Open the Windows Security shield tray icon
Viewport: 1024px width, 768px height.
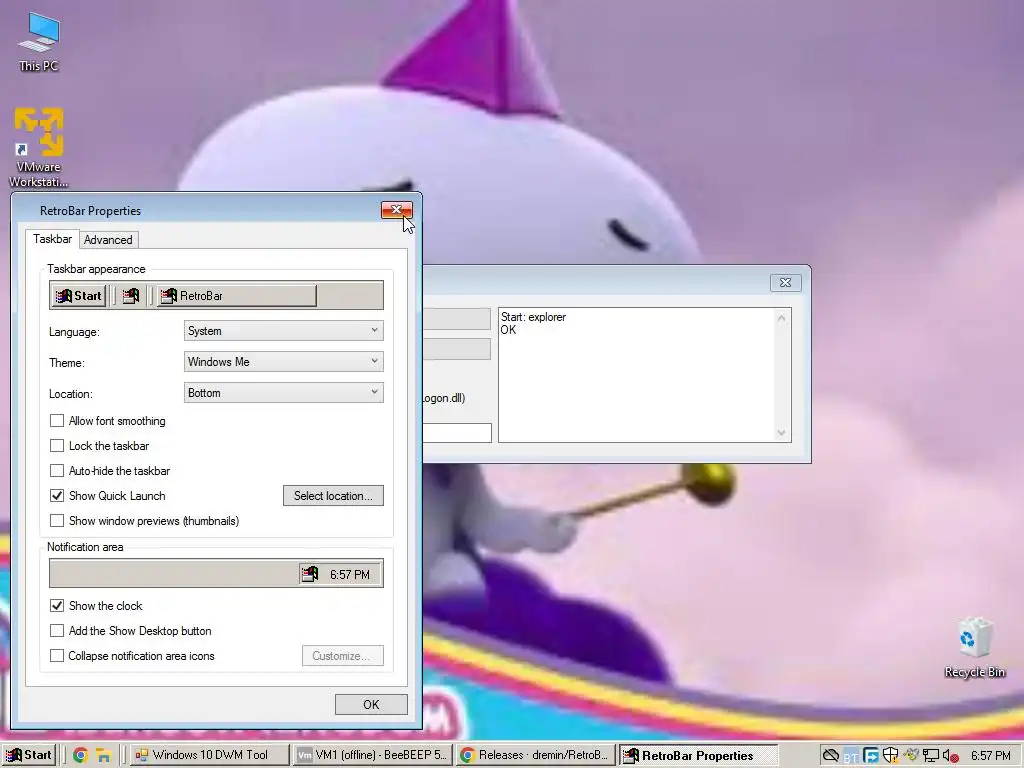pos(890,756)
